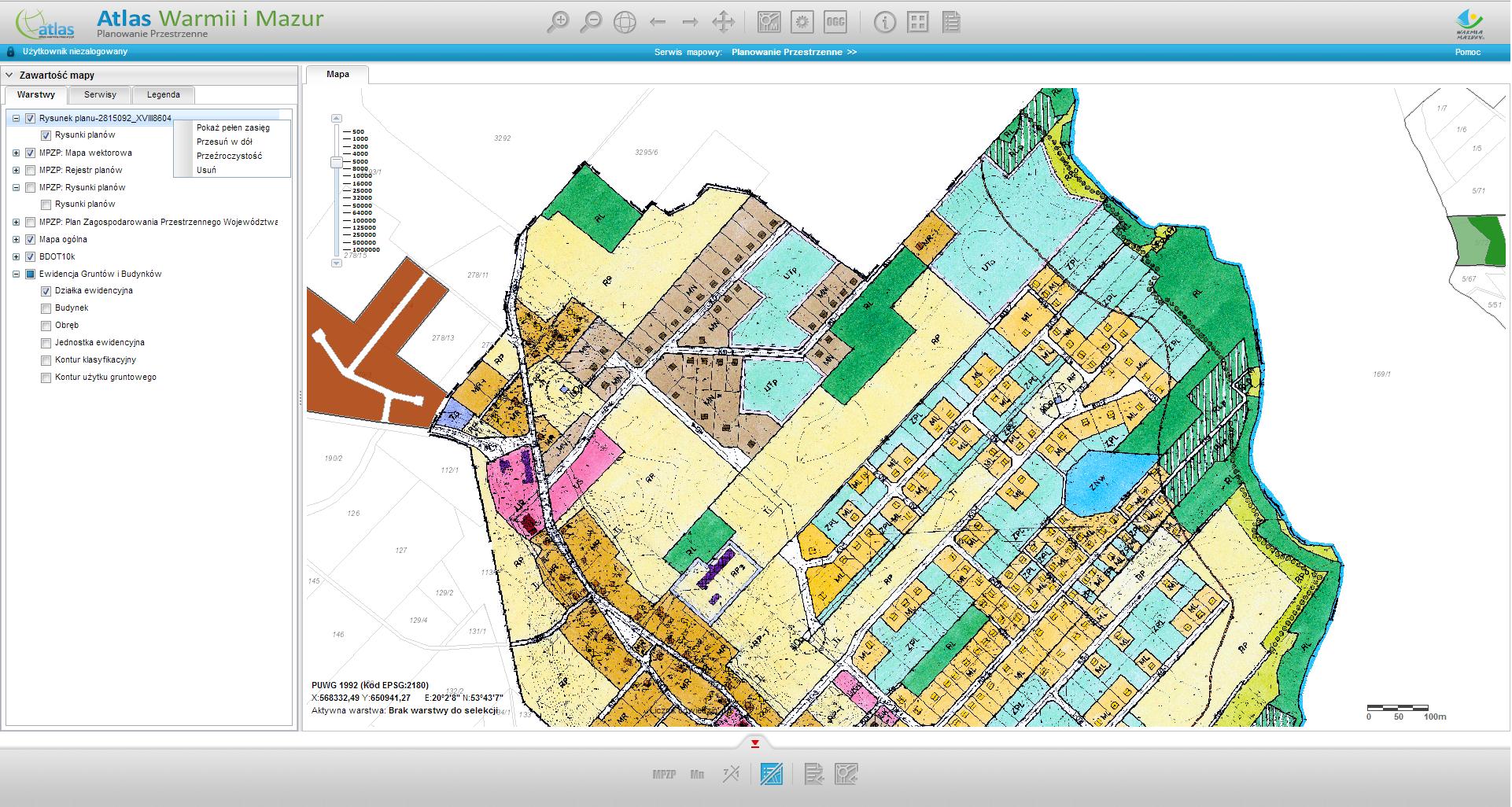The image size is (1512, 807).
Task: Go to previous map view arrow
Action: tap(658, 22)
